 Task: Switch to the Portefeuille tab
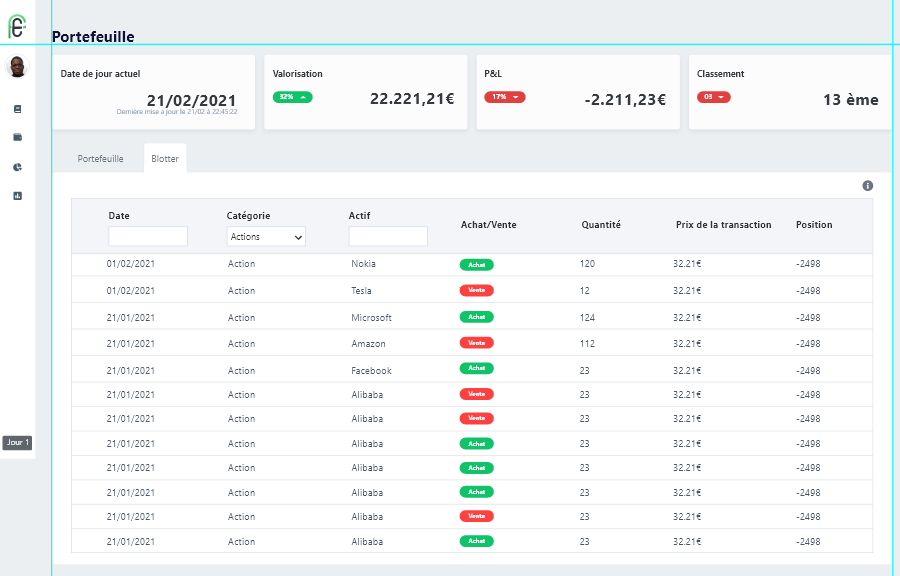point(100,159)
